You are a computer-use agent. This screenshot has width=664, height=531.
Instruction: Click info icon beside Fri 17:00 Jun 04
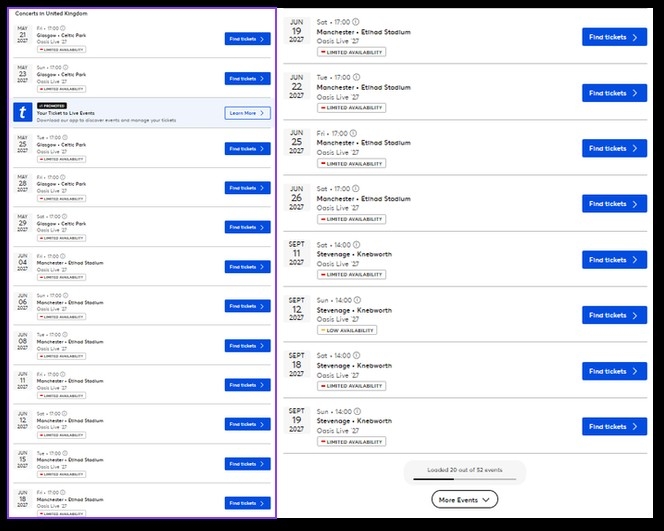pyautogui.click(x=63, y=256)
